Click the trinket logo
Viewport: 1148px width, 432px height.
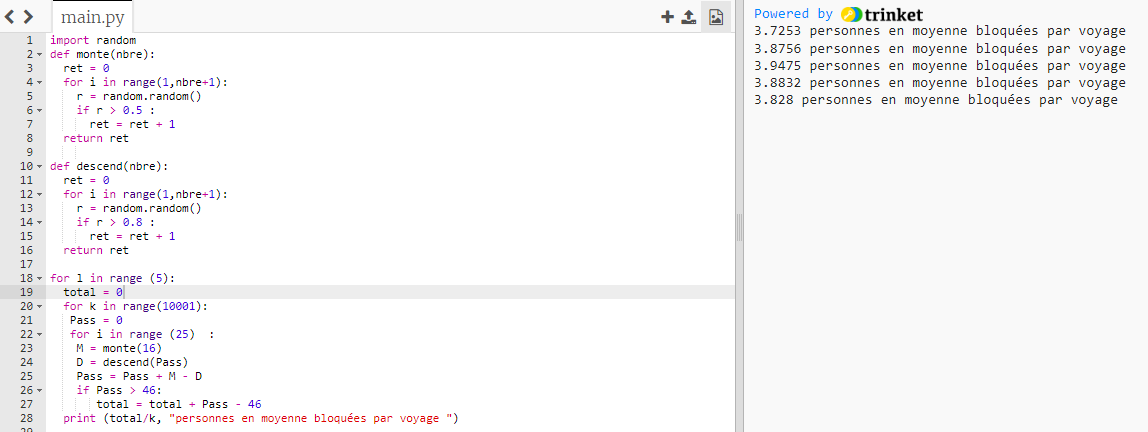pos(882,14)
